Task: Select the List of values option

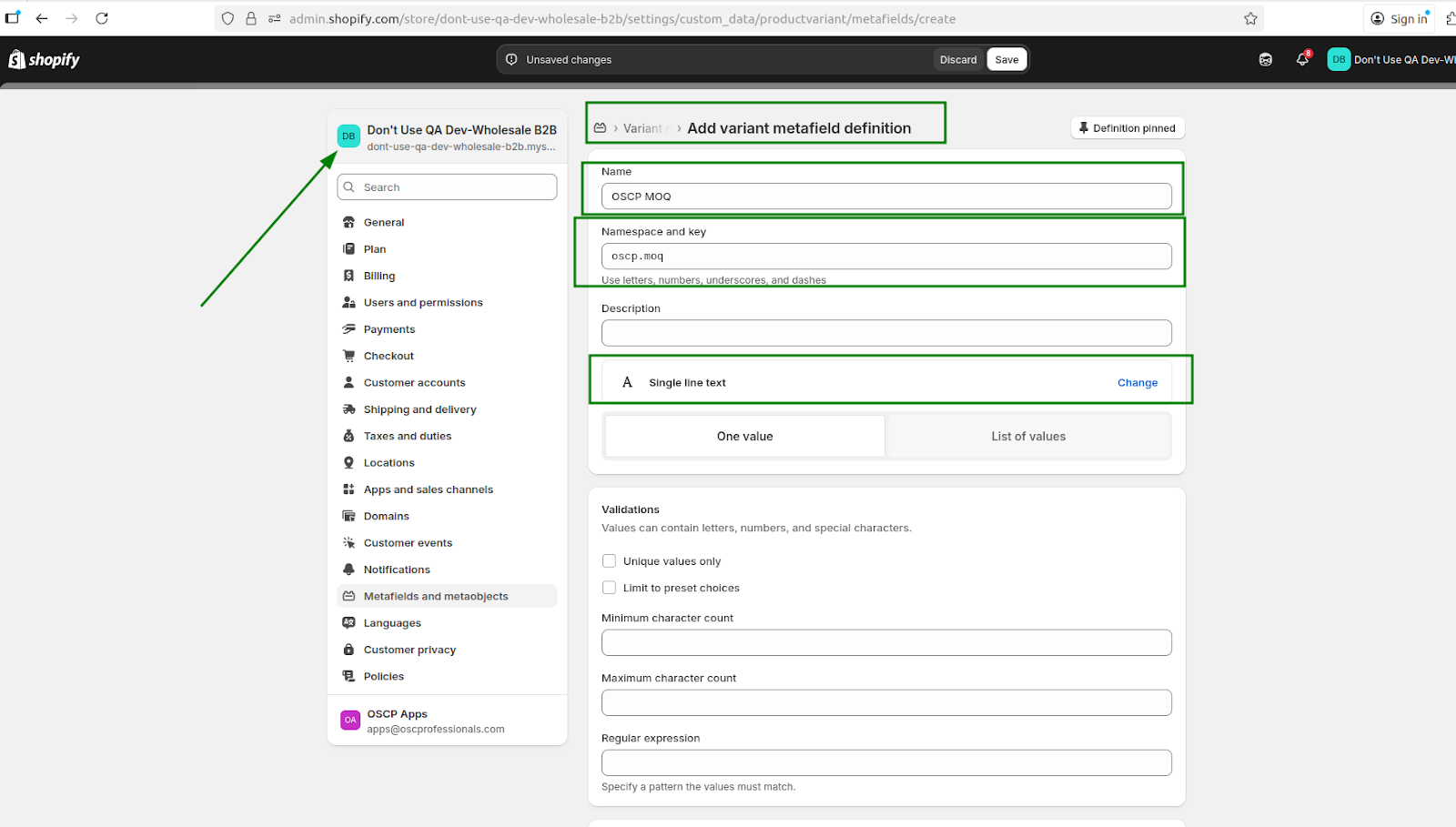Action: click(x=1027, y=437)
